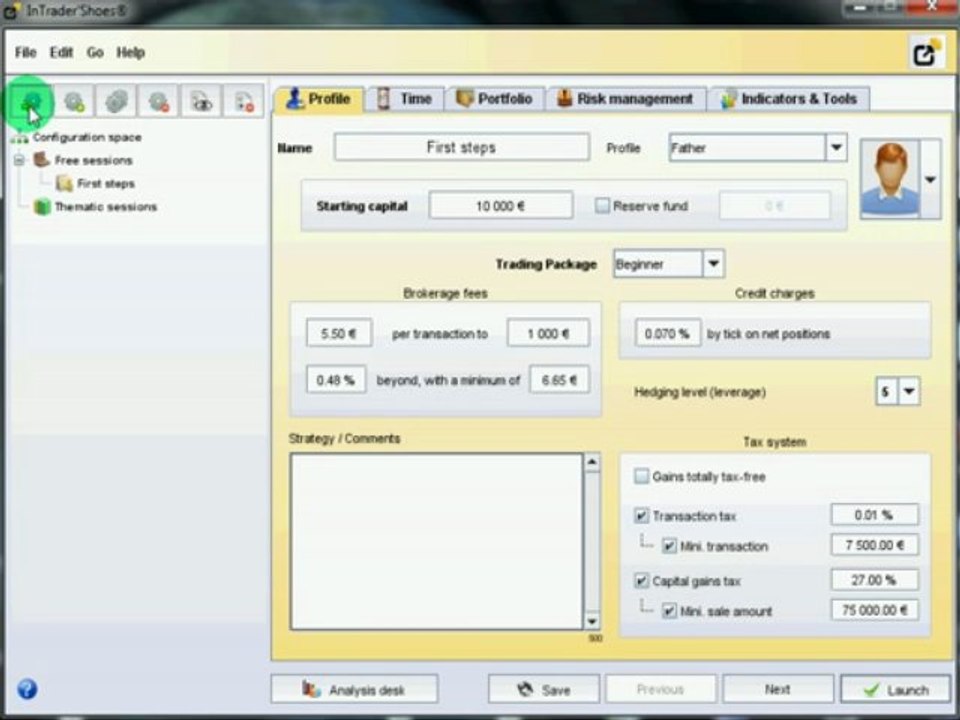Screen dimensions: 960x720
Task: Click inside the Strategy / Comments text area
Action: 437,541
